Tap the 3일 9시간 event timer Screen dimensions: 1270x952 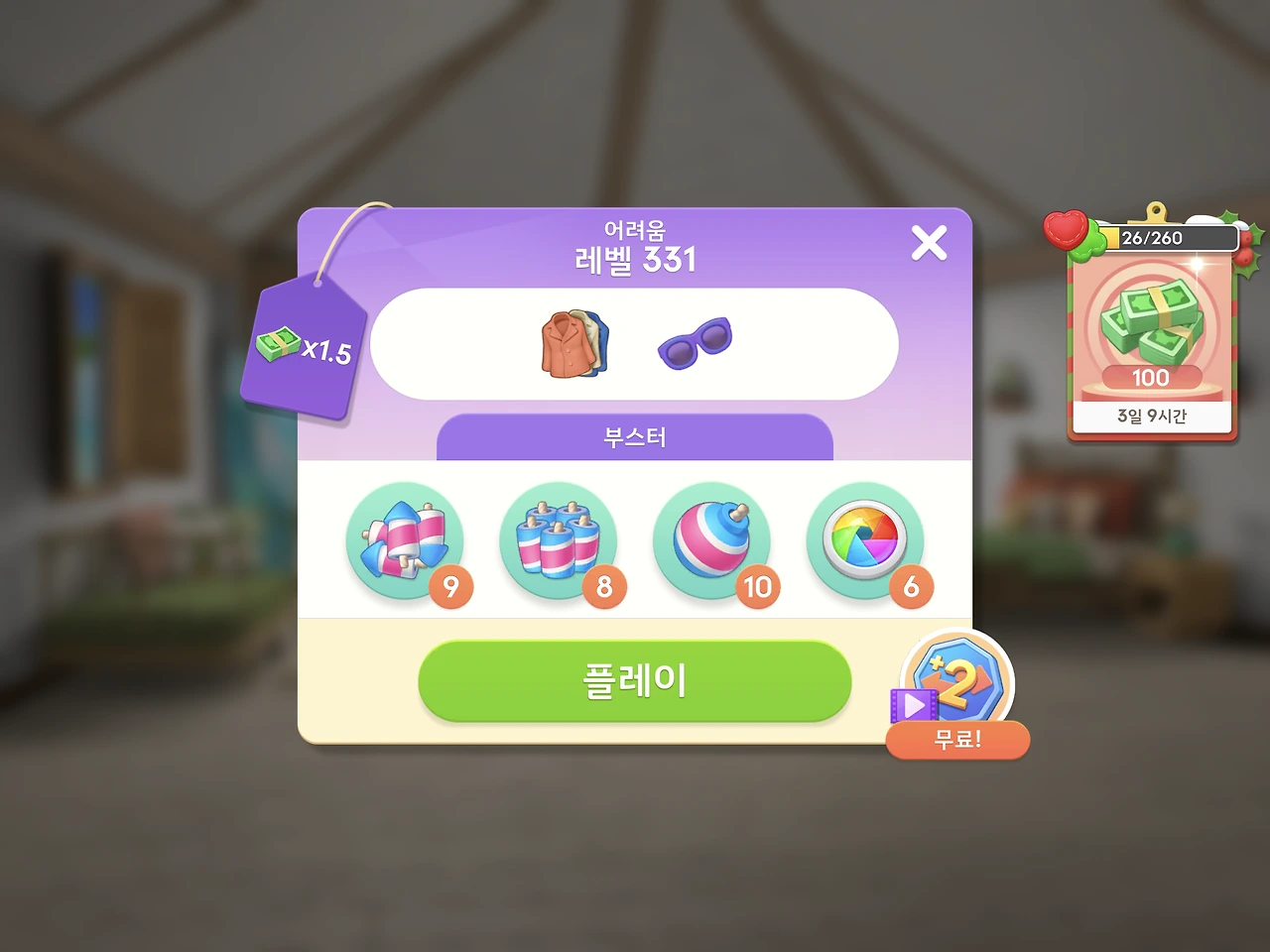(x=1152, y=416)
